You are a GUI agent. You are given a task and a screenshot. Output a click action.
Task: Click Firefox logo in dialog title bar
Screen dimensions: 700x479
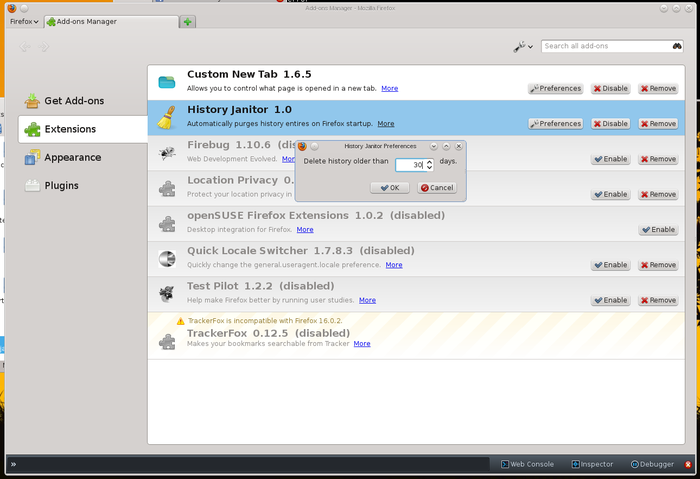[302, 146]
